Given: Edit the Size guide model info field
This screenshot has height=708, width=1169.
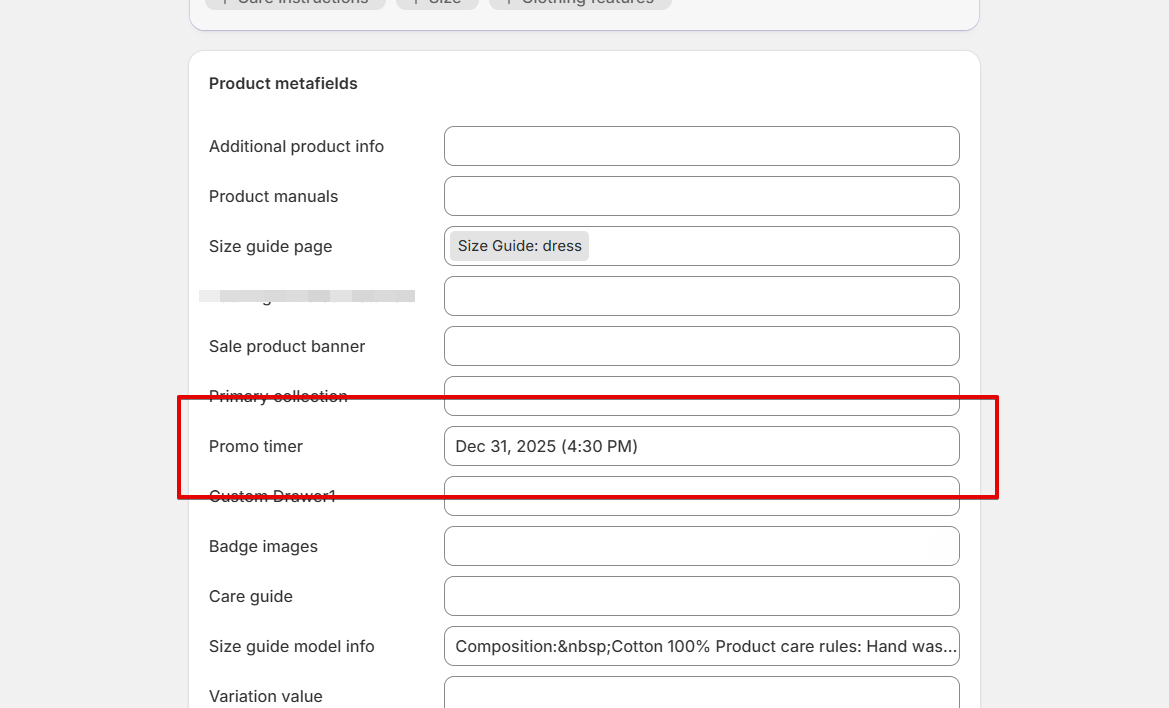Looking at the screenshot, I should 702,645.
